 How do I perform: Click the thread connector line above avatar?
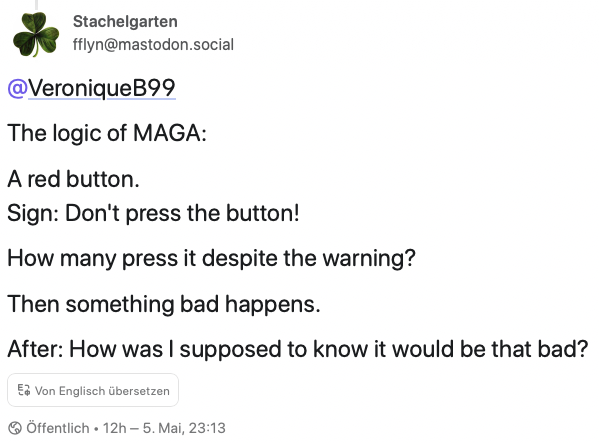(37, 5)
